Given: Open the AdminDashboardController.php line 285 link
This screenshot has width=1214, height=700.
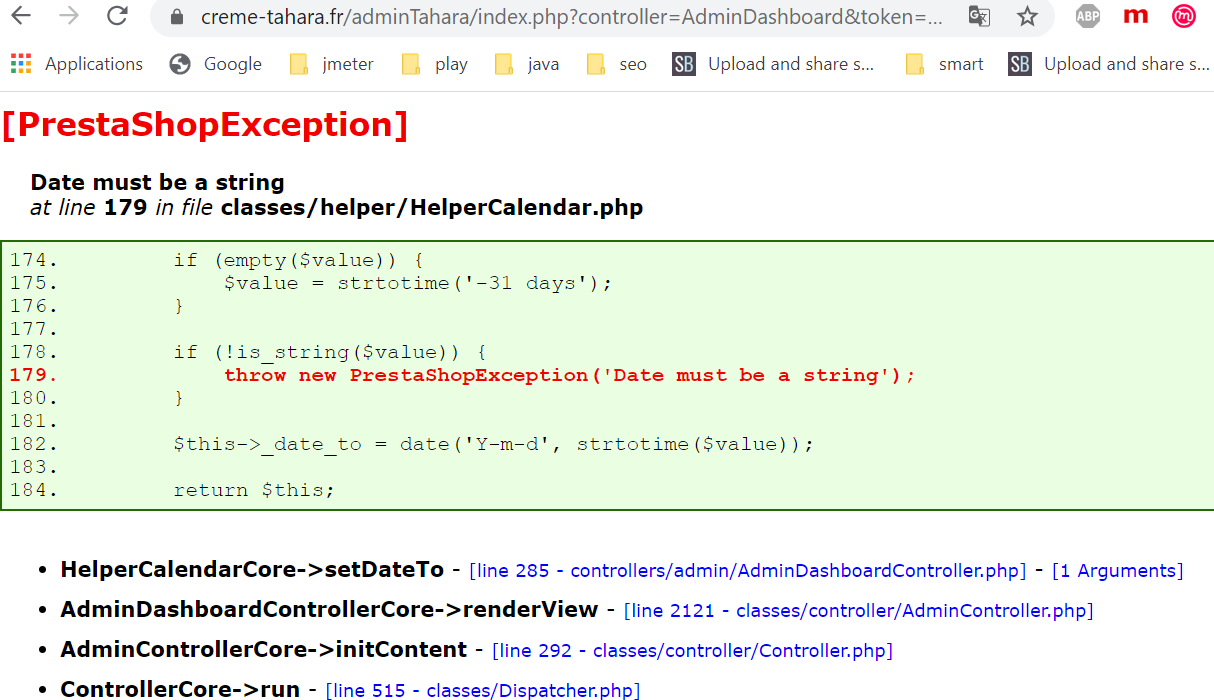Looking at the screenshot, I should click(748, 571).
